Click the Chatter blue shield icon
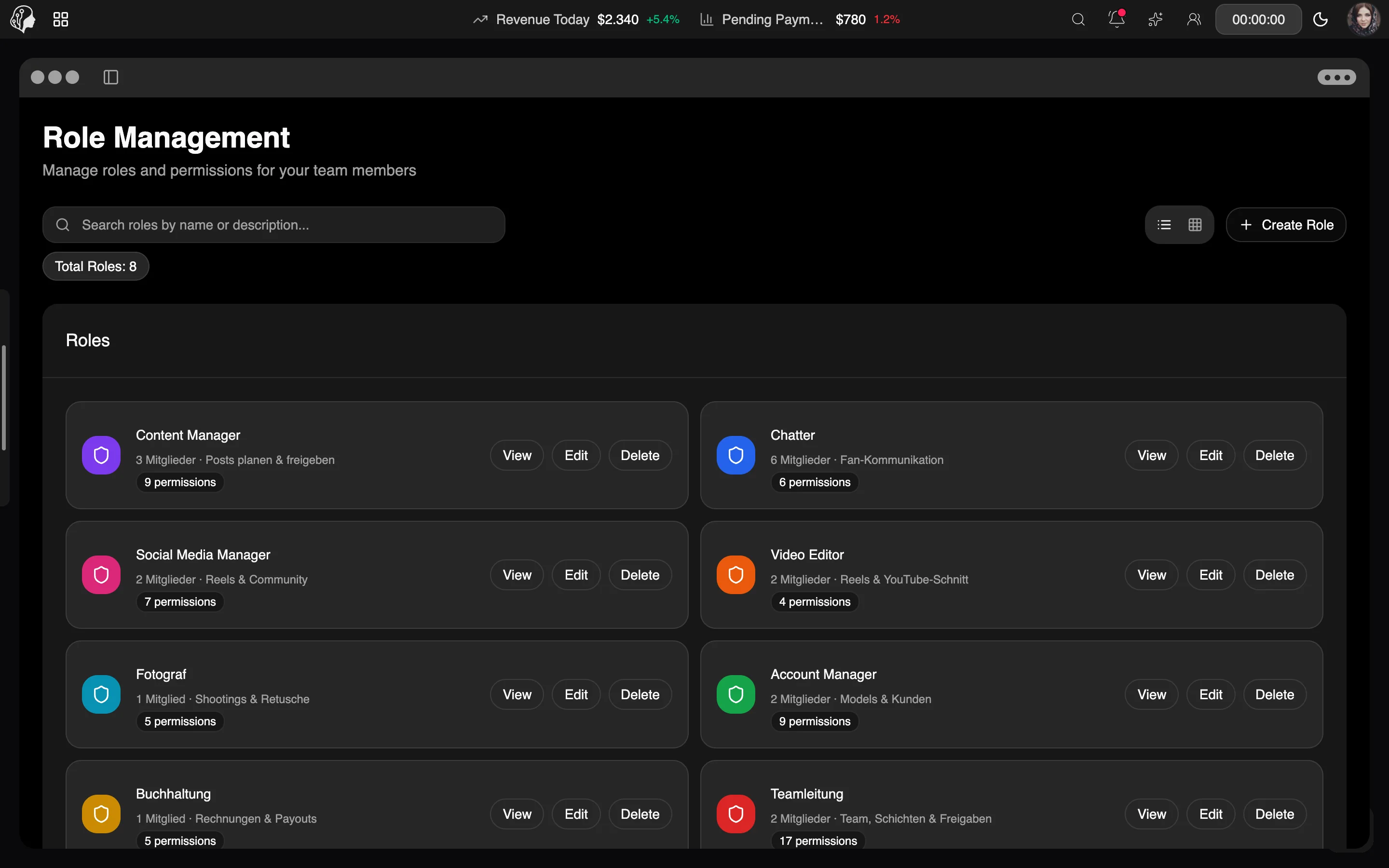The width and height of the screenshot is (1389, 868). pos(736,455)
